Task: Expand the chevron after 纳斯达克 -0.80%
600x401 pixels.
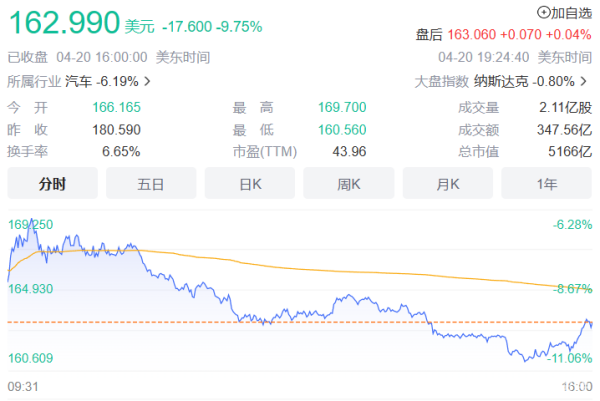Action: point(587,81)
